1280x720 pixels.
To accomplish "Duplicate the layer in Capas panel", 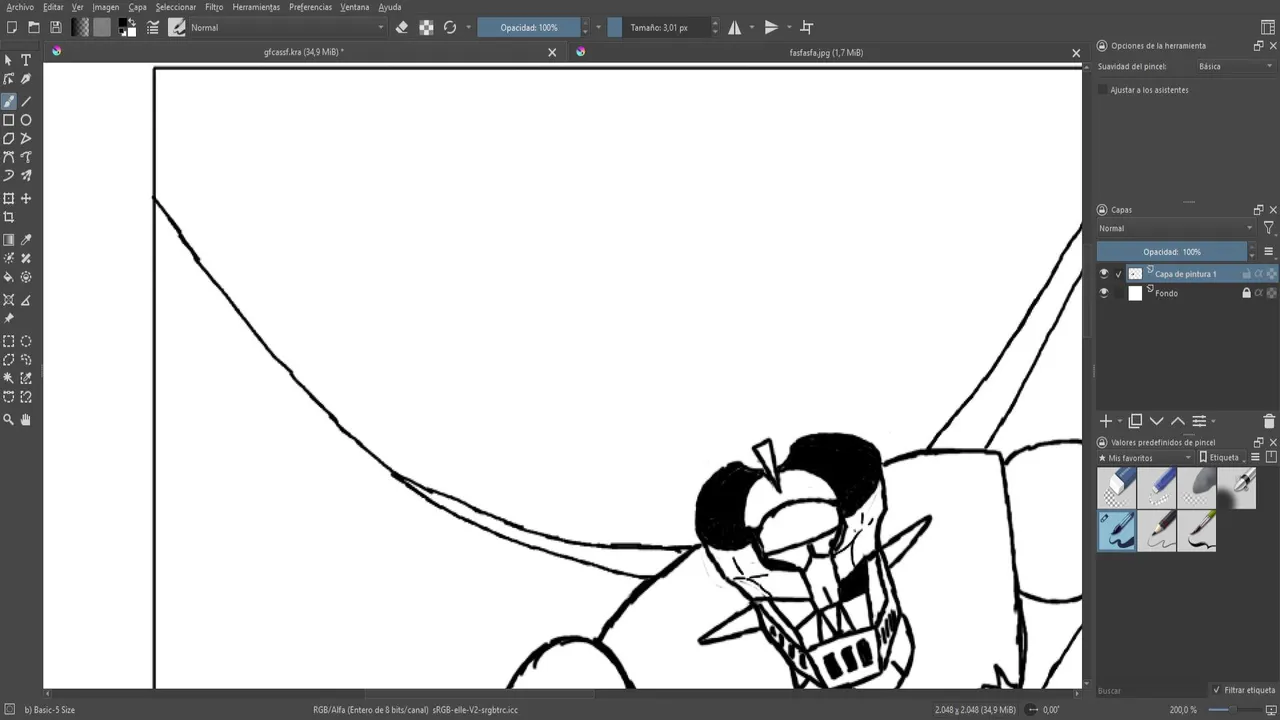I will coord(1135,421).
